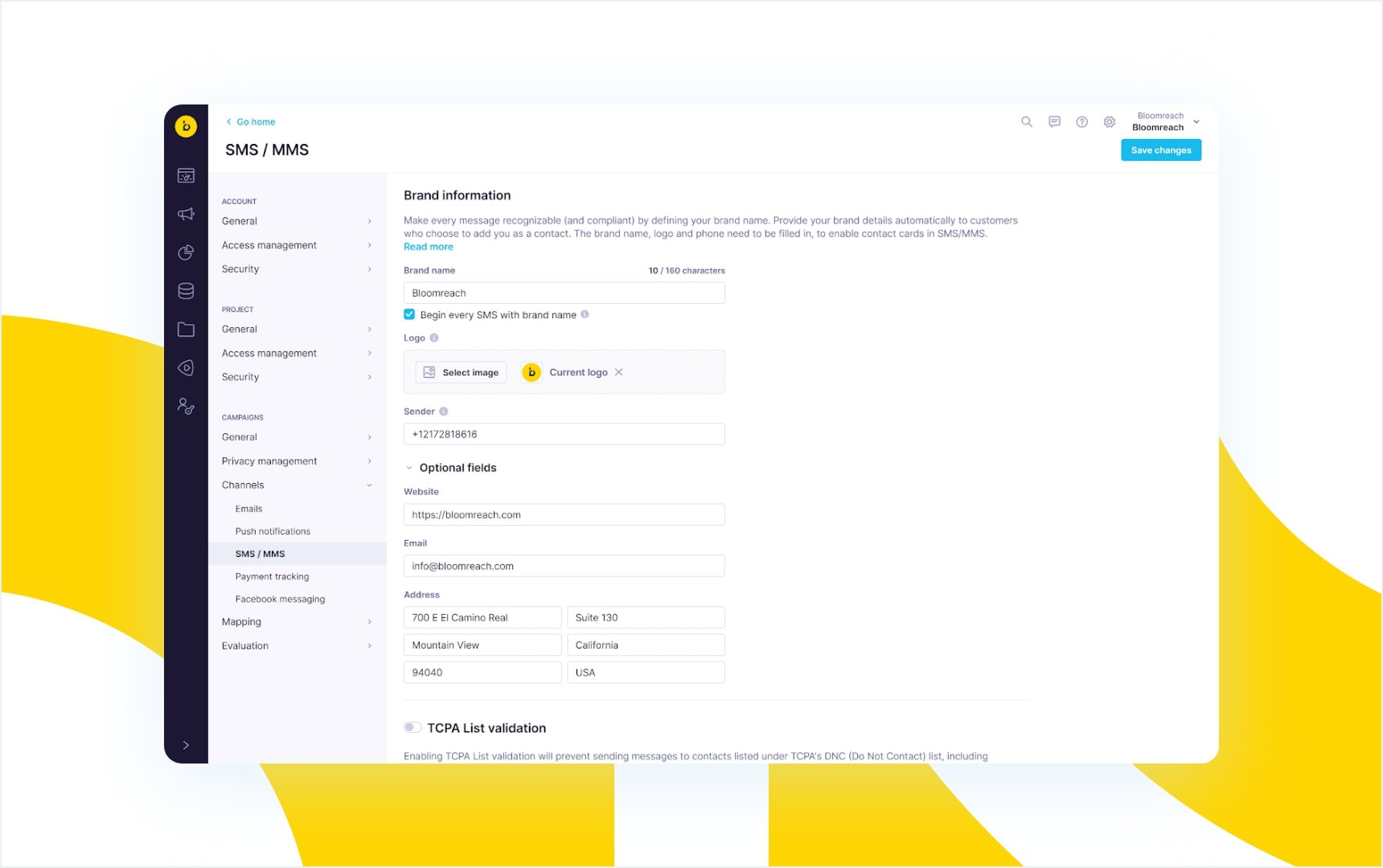Screen dimensions: 1383x868
Task: Open the settings gear icon
Action: 1110,122
